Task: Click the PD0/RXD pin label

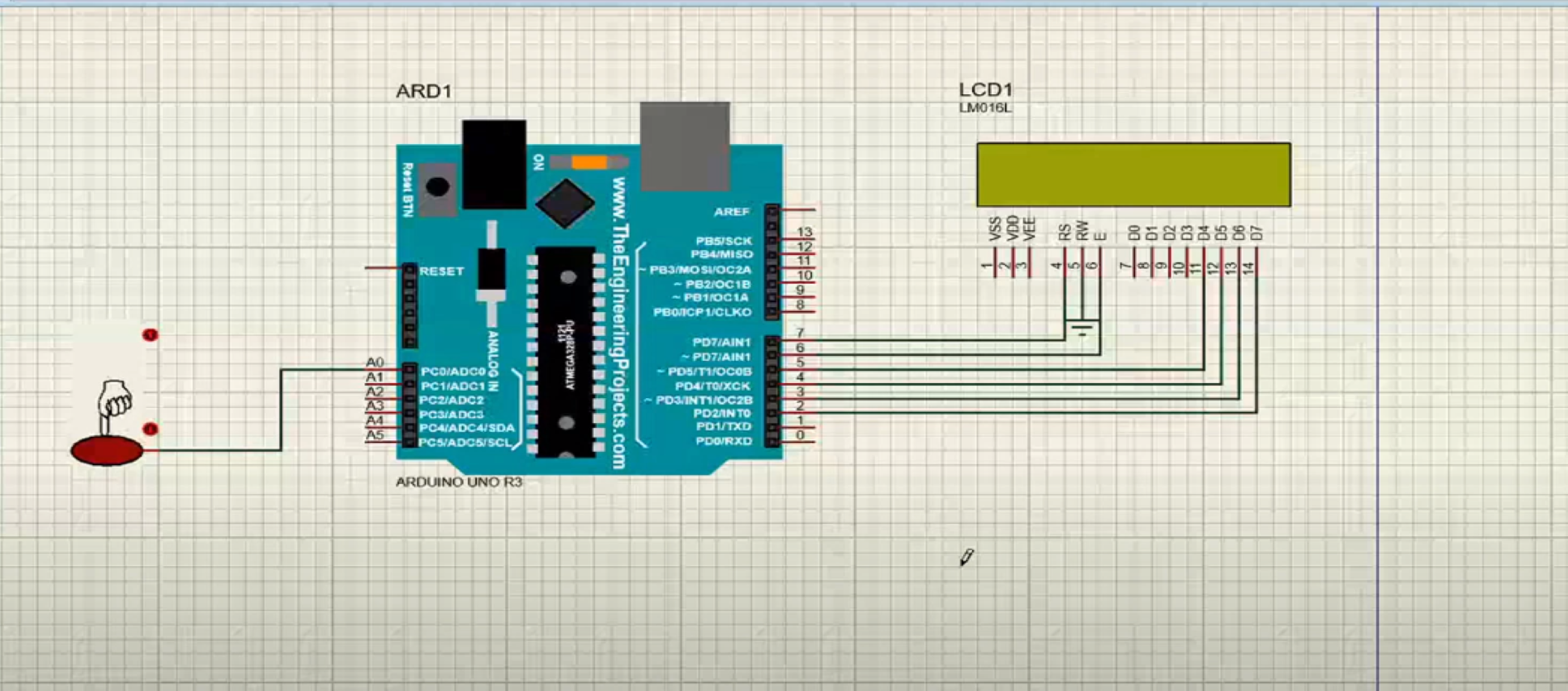Action: 724,441
